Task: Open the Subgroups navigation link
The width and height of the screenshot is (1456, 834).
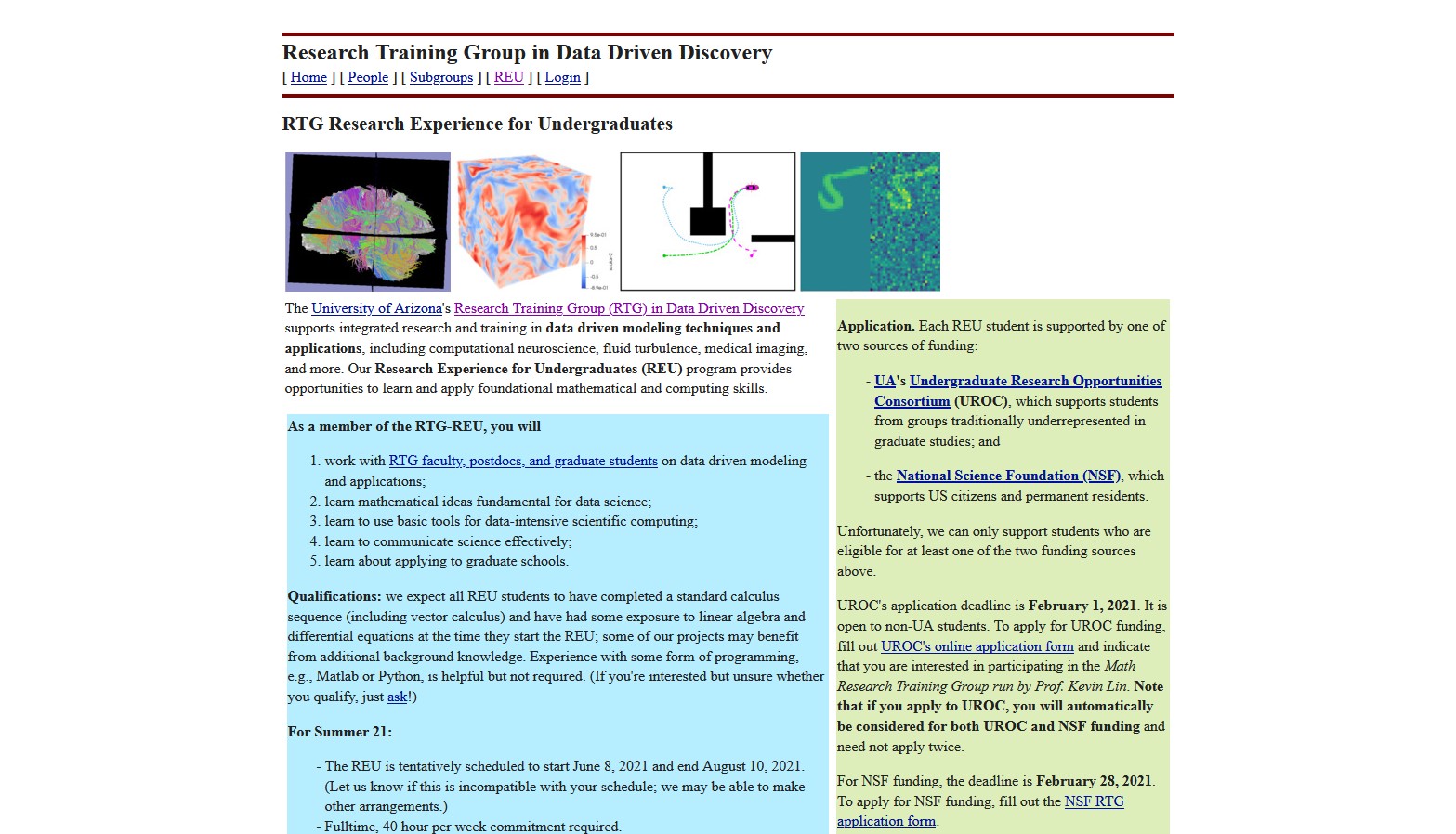Action: (x=441, y=77)
